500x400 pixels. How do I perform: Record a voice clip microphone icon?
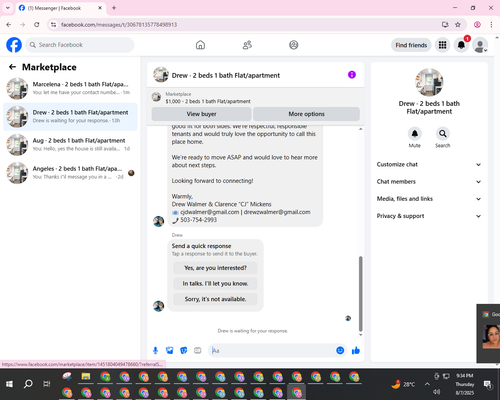click(155, 350)
